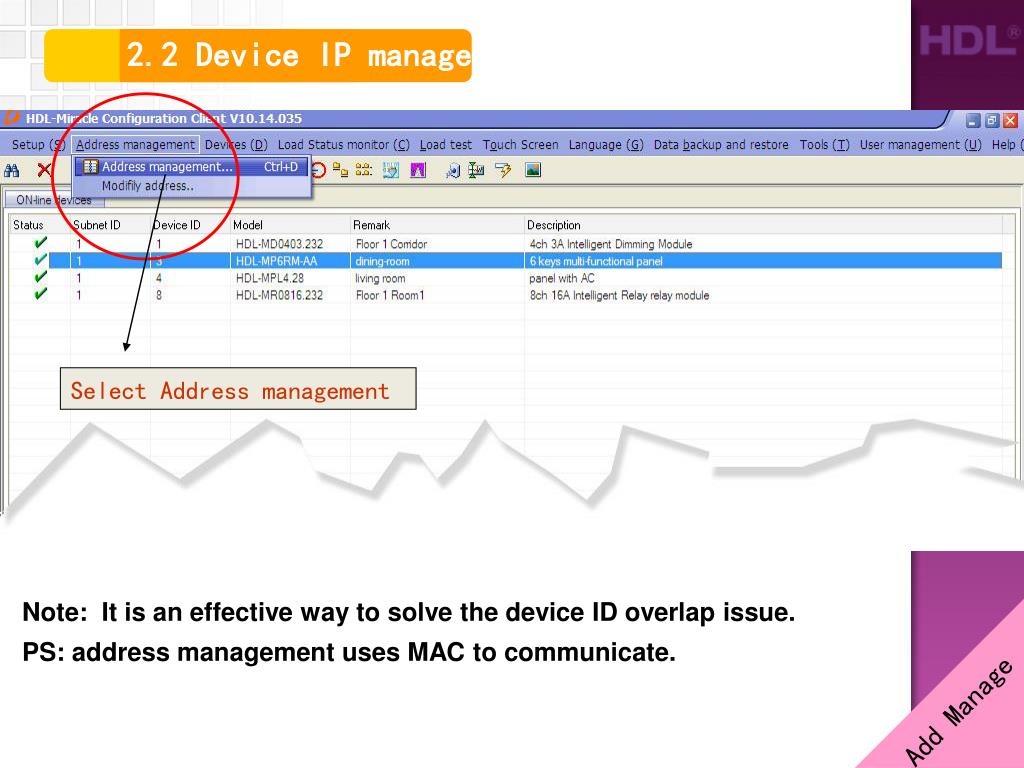Click the dining-room remark cell
Screen dimensions: 1024x768
click(x=382, y=261)
